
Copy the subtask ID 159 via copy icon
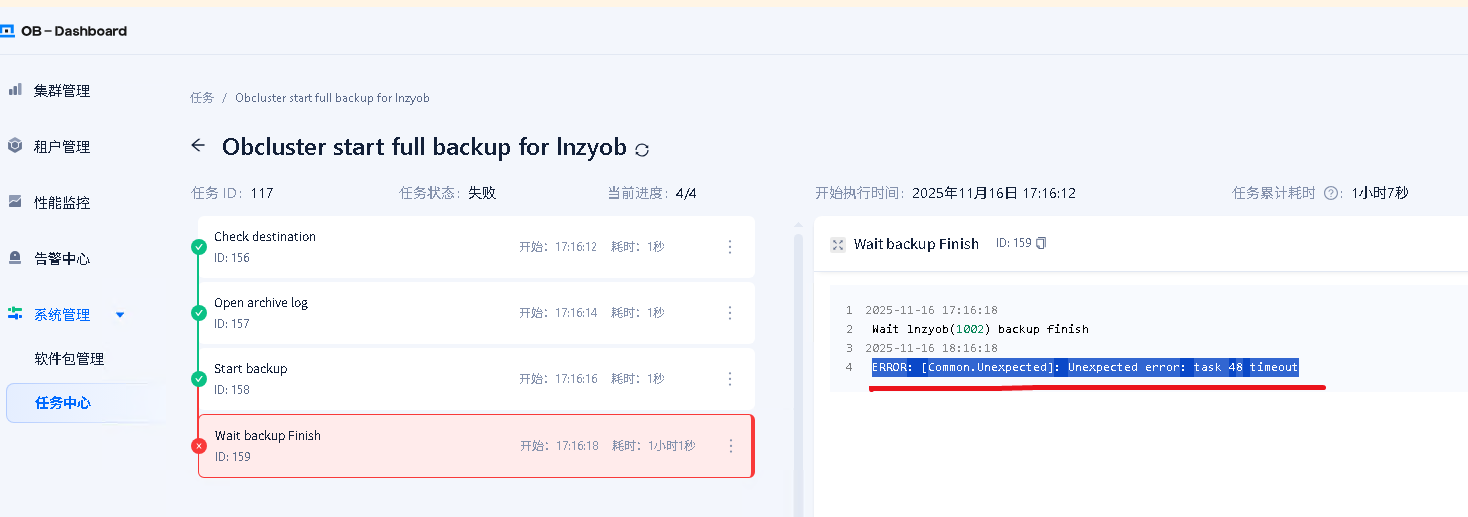click(1041, 243)
